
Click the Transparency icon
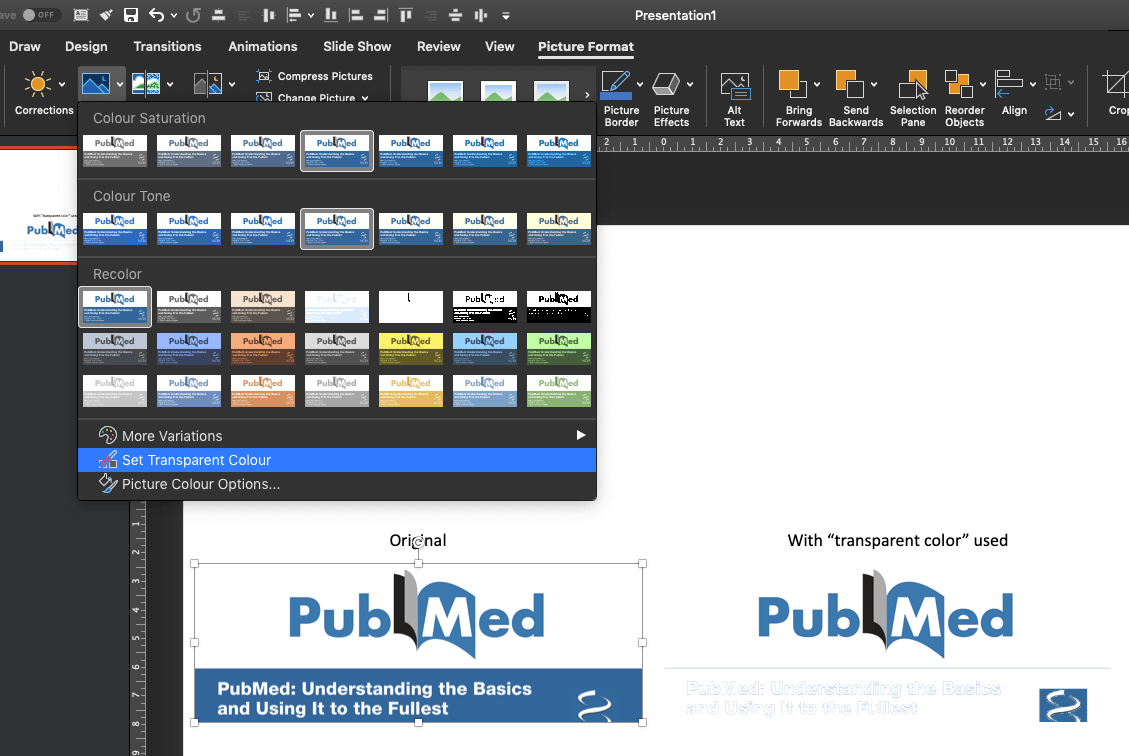tap(208, 84)
